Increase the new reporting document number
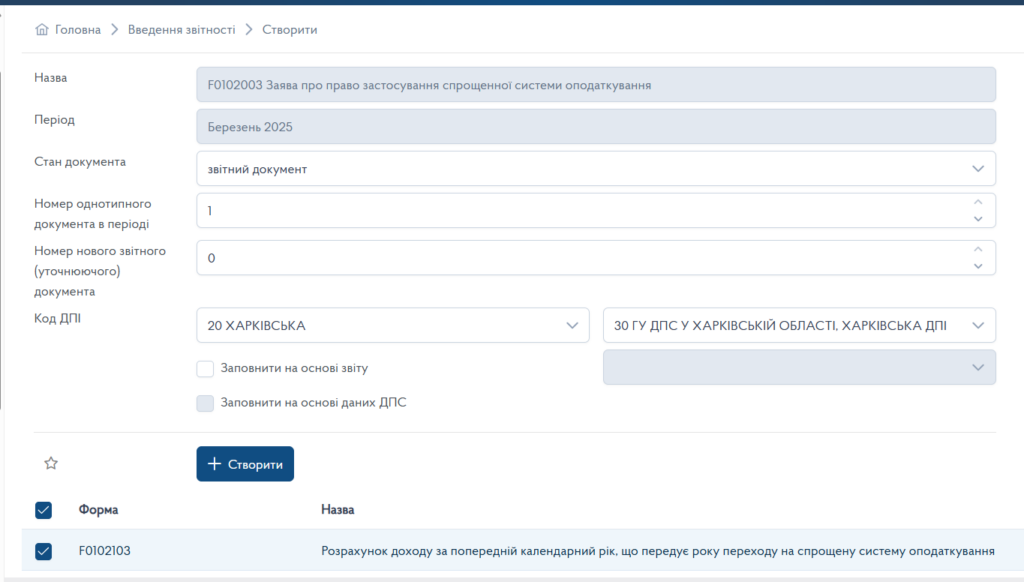Screen dimensions: 1024x582 978,250
